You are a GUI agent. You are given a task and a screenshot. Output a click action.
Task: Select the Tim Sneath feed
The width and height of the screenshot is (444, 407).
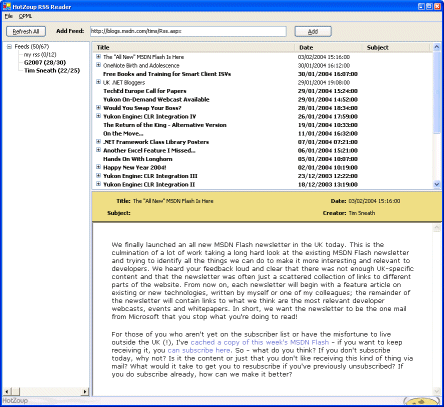52,70
